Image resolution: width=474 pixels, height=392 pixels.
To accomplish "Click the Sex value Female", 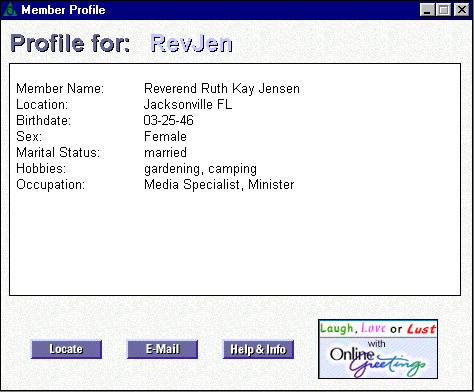I will pos(165,137).
